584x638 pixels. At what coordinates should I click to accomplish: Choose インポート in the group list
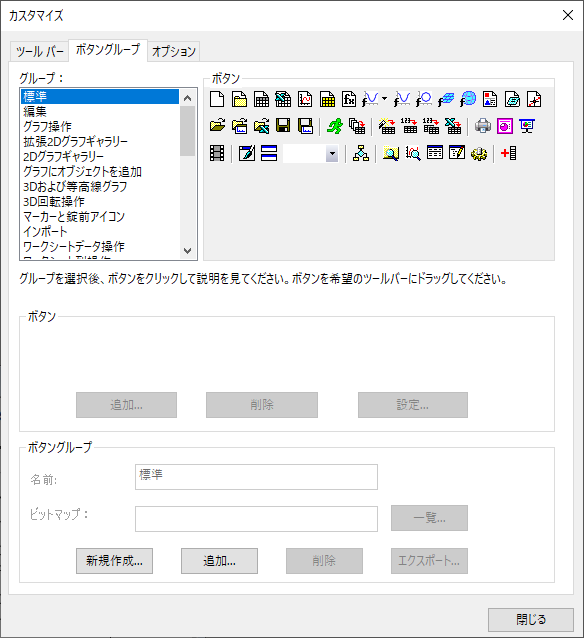(x=100, y=232)
